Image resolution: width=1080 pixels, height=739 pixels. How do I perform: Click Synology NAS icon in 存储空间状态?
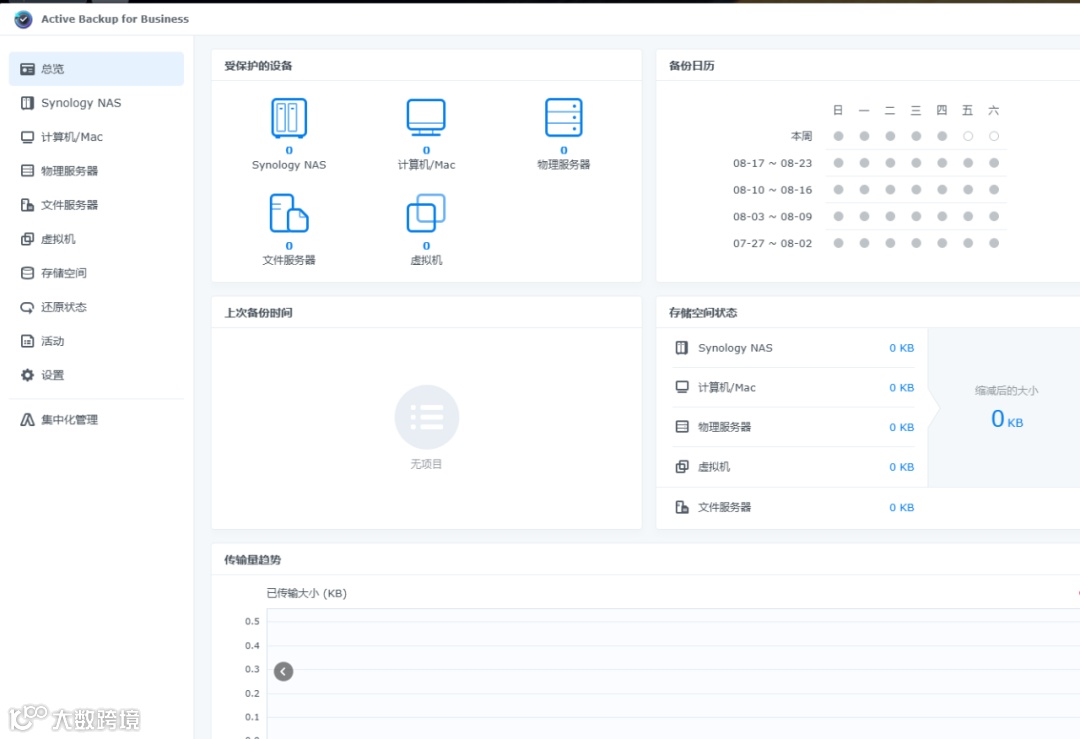point(682,348)
